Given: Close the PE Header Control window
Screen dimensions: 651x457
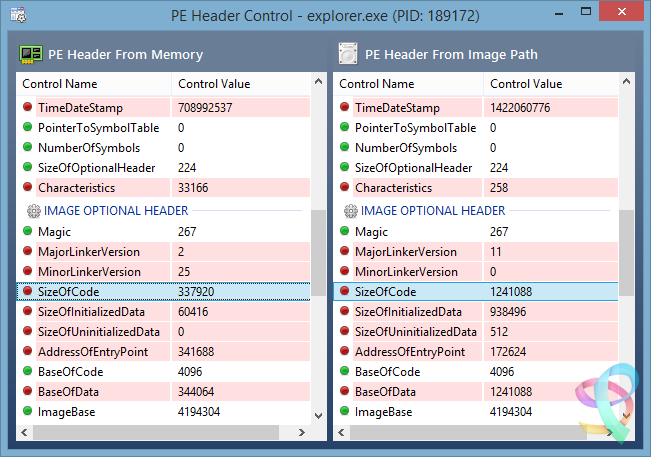Looking at the screenshot, I should click(x=621, y=11).
